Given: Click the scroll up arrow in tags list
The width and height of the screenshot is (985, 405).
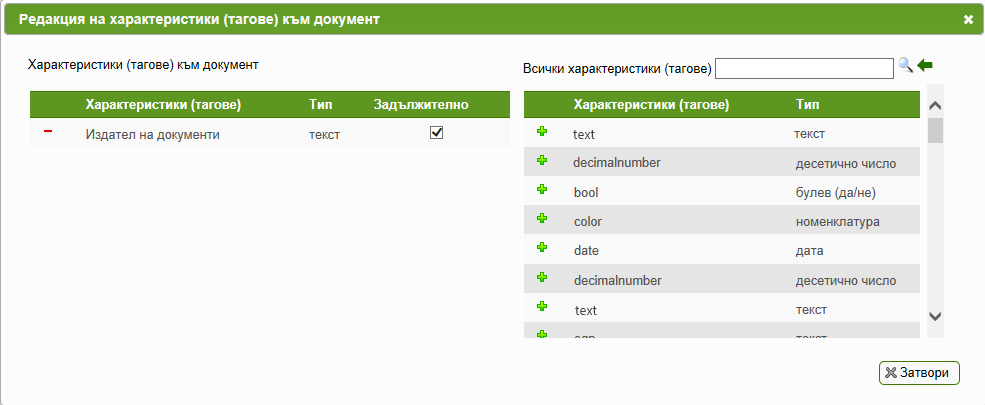Looking at the screenshot, I should tap(935, 105).
